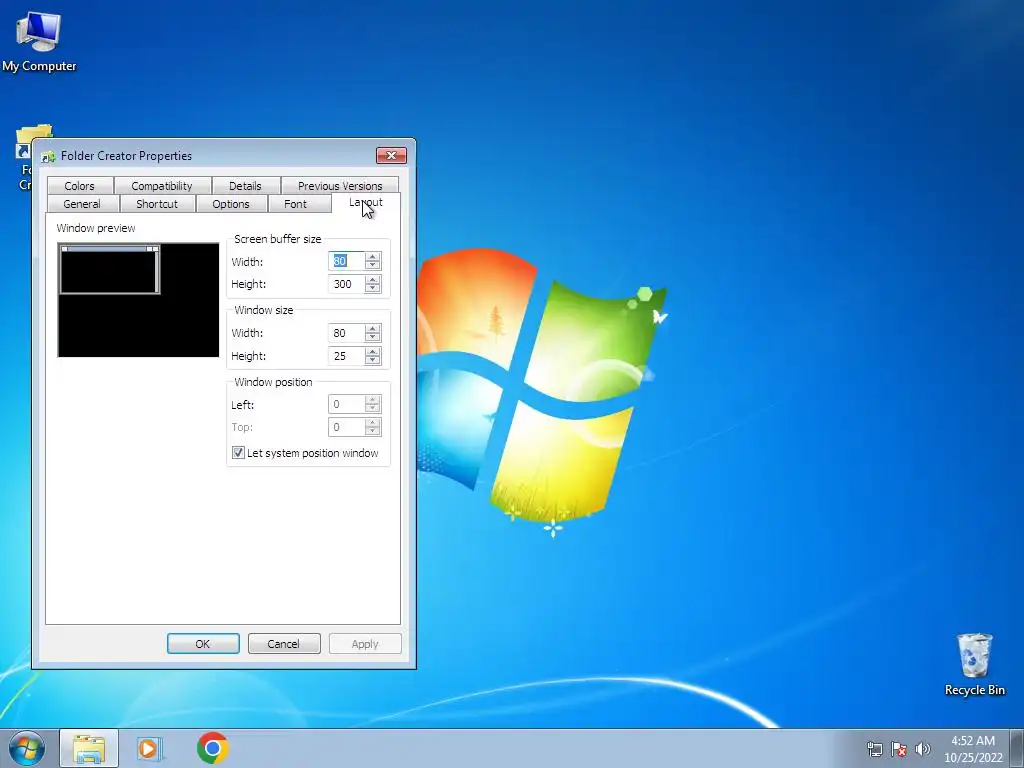Decrease Window size Height using down arrow
This screenshot has height=768, width=1024.
click(x=373, y=360)
